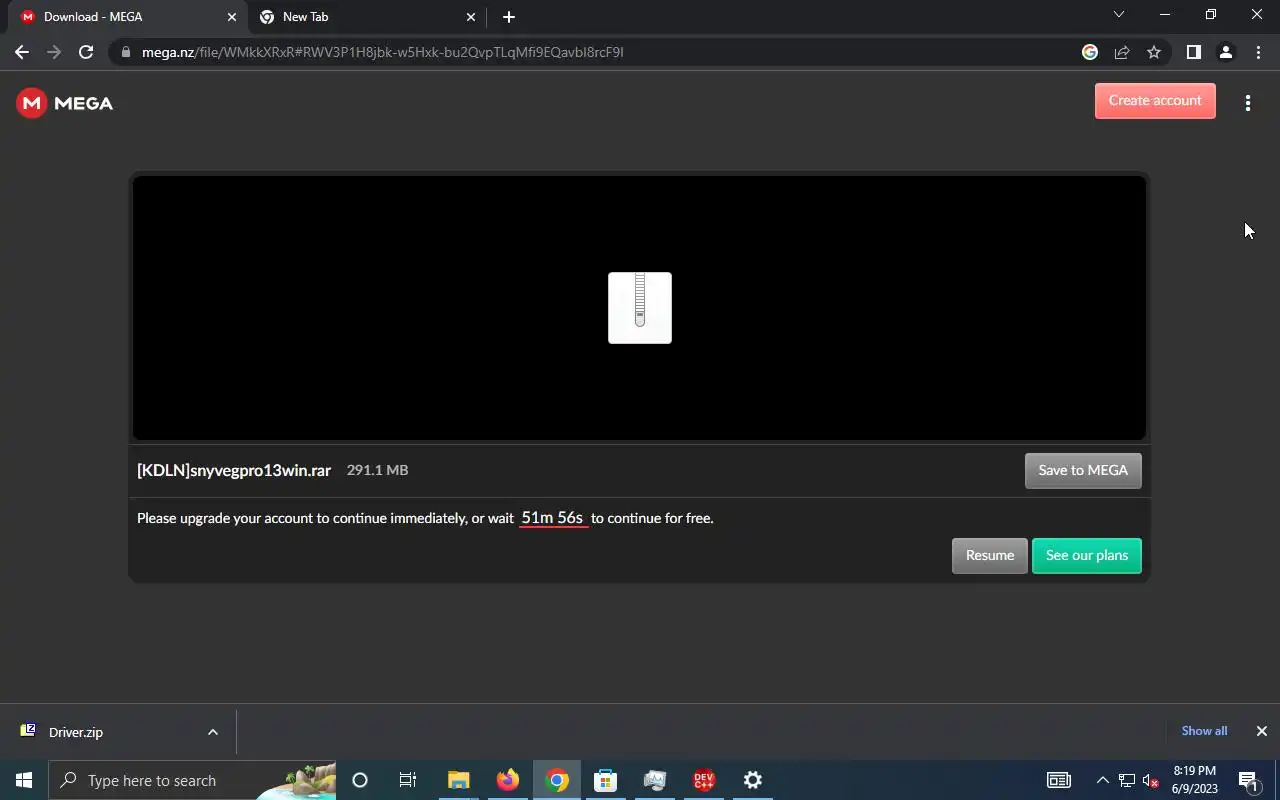Viewport: 1280px width, 800px height.
Task: Click the zip archive file icon
Action: (640, 308)
